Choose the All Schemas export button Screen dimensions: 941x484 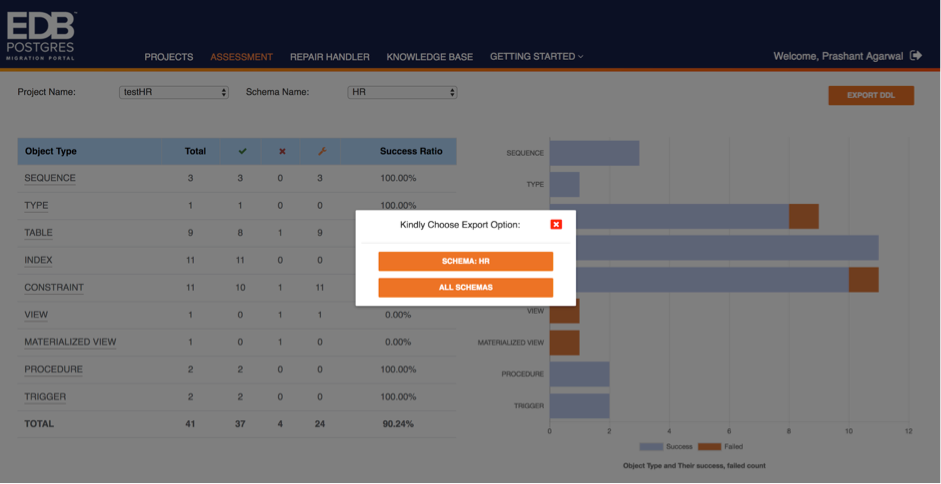pyautogui.click(x=465, y=287)
